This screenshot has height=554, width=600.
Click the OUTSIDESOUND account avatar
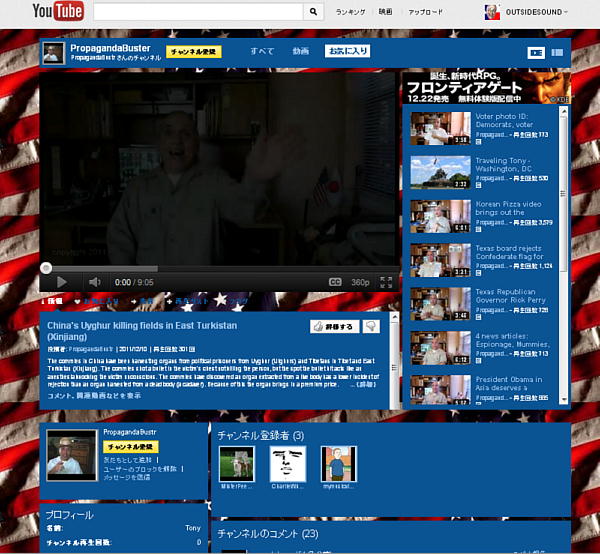click(x=492, y=12)
